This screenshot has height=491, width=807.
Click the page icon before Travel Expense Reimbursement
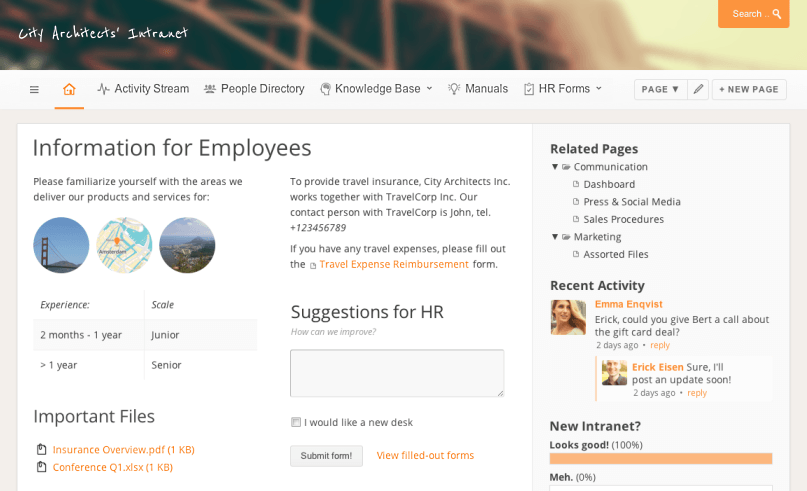313,265
